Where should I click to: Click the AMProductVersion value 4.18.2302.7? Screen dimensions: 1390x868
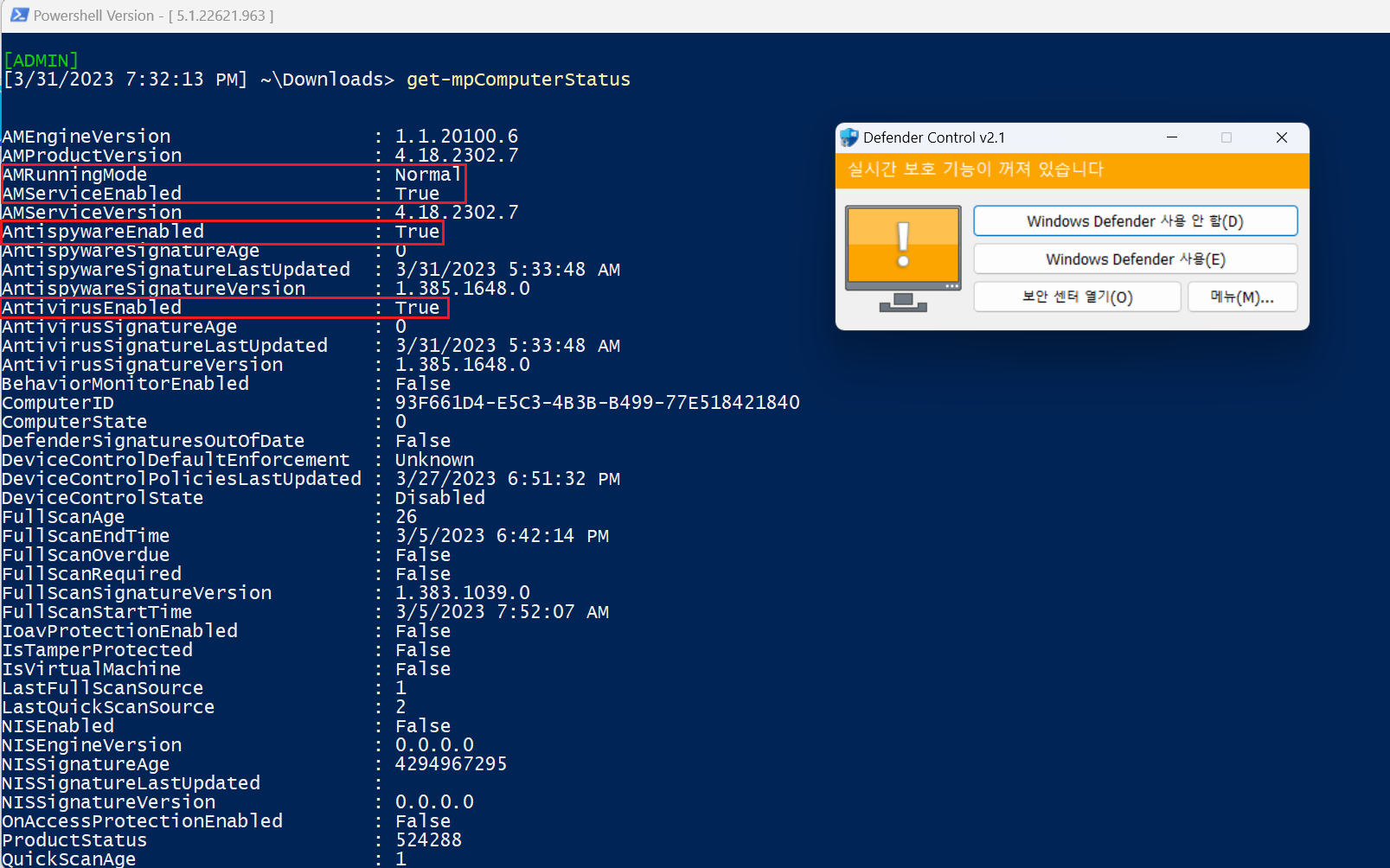point(457,156)
